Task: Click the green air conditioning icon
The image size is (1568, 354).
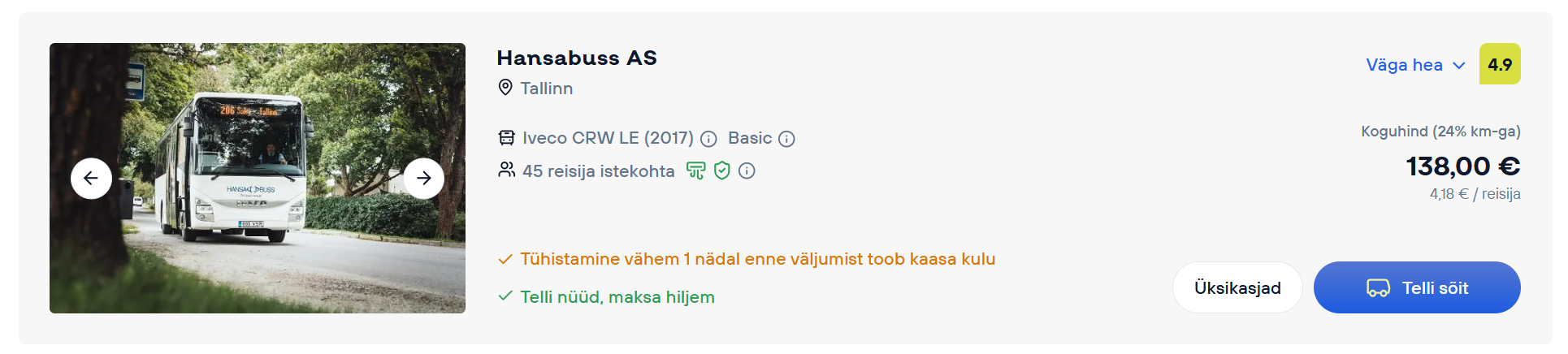Action: tap(695, 171)
